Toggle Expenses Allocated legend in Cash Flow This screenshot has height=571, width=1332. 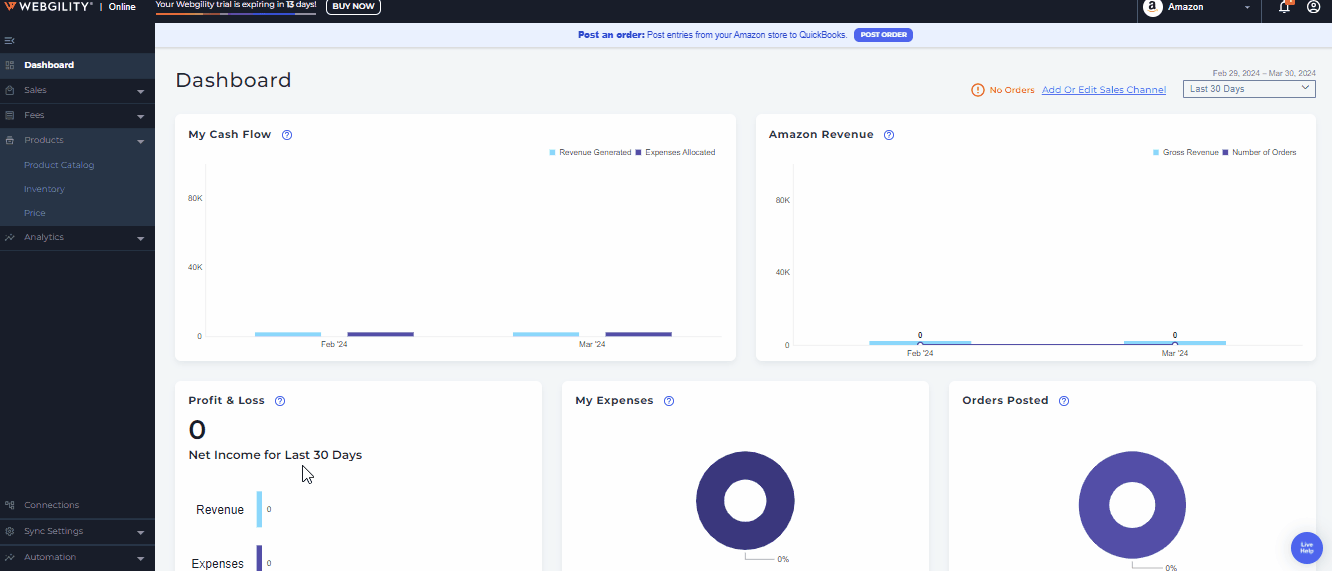click(x=675, y=153)
